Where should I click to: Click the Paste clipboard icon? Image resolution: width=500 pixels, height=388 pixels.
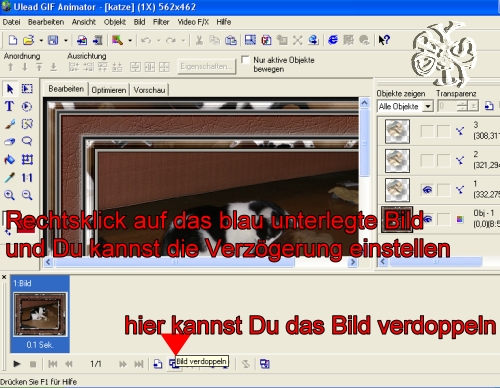(231, 40)
